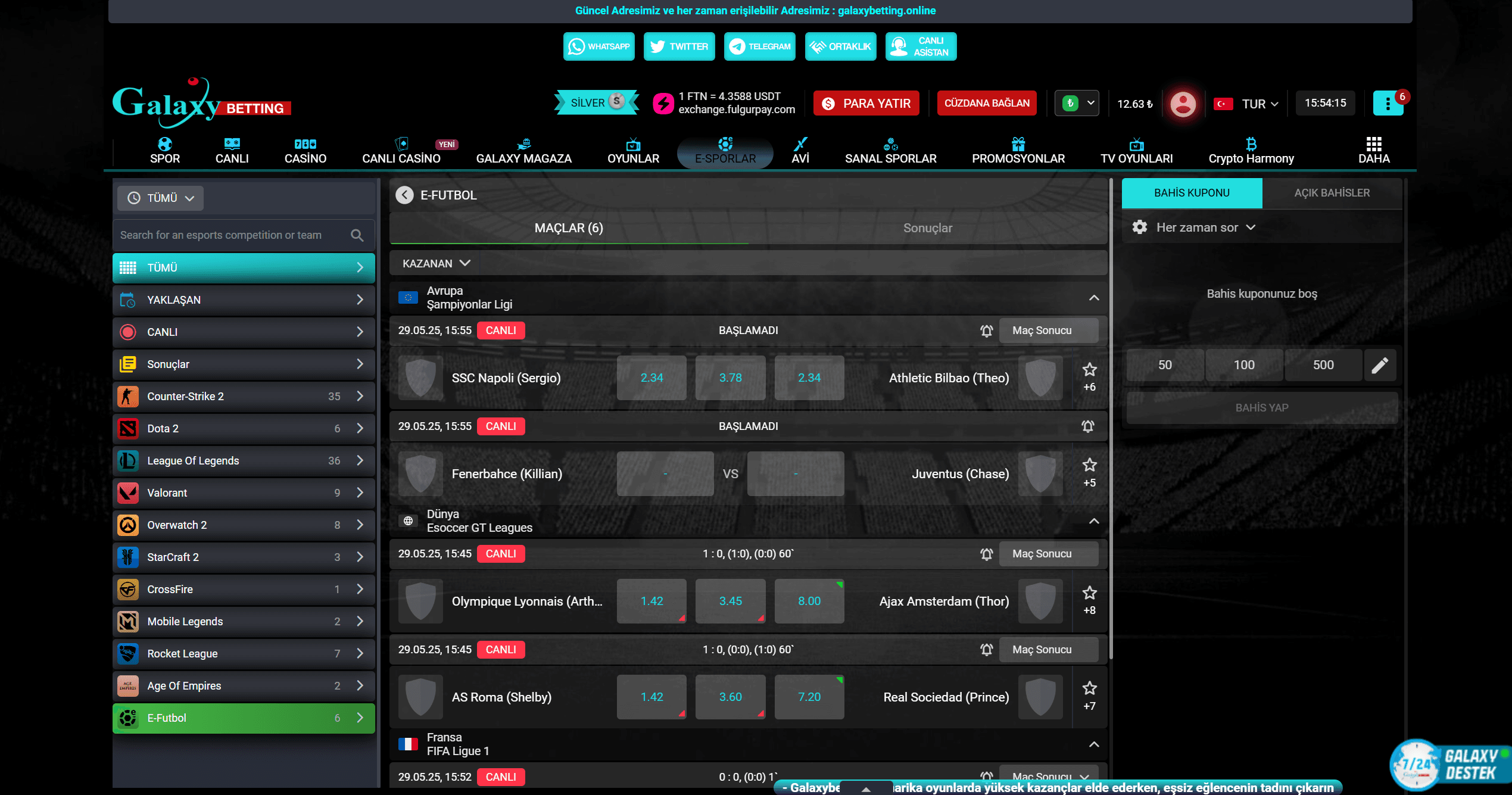Select the BAHİS KUPONU tab

(1192, 193)
